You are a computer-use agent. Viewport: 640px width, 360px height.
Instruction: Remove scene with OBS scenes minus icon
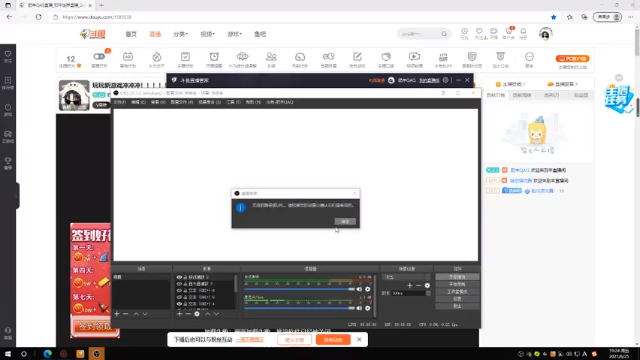coord(126,314)
